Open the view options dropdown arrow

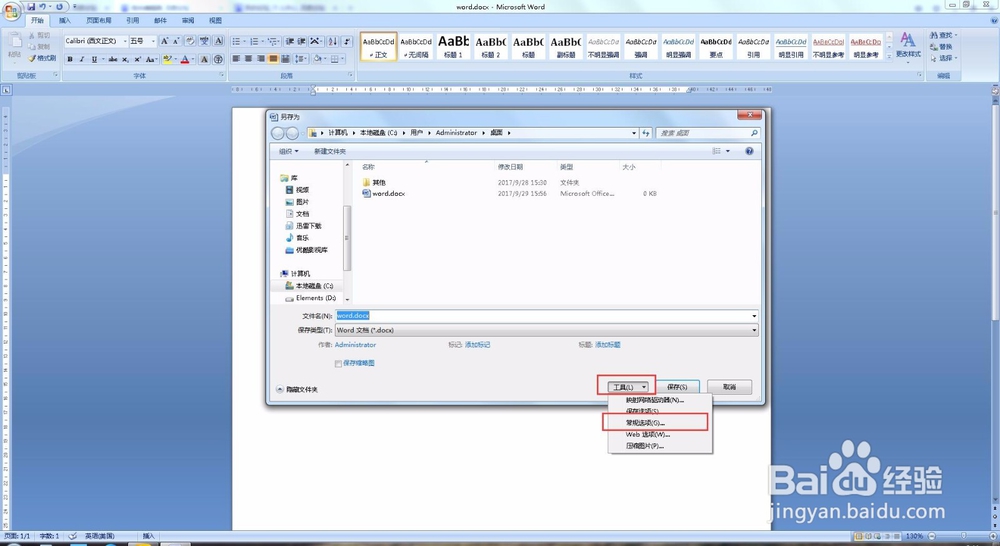pos(728,151)
